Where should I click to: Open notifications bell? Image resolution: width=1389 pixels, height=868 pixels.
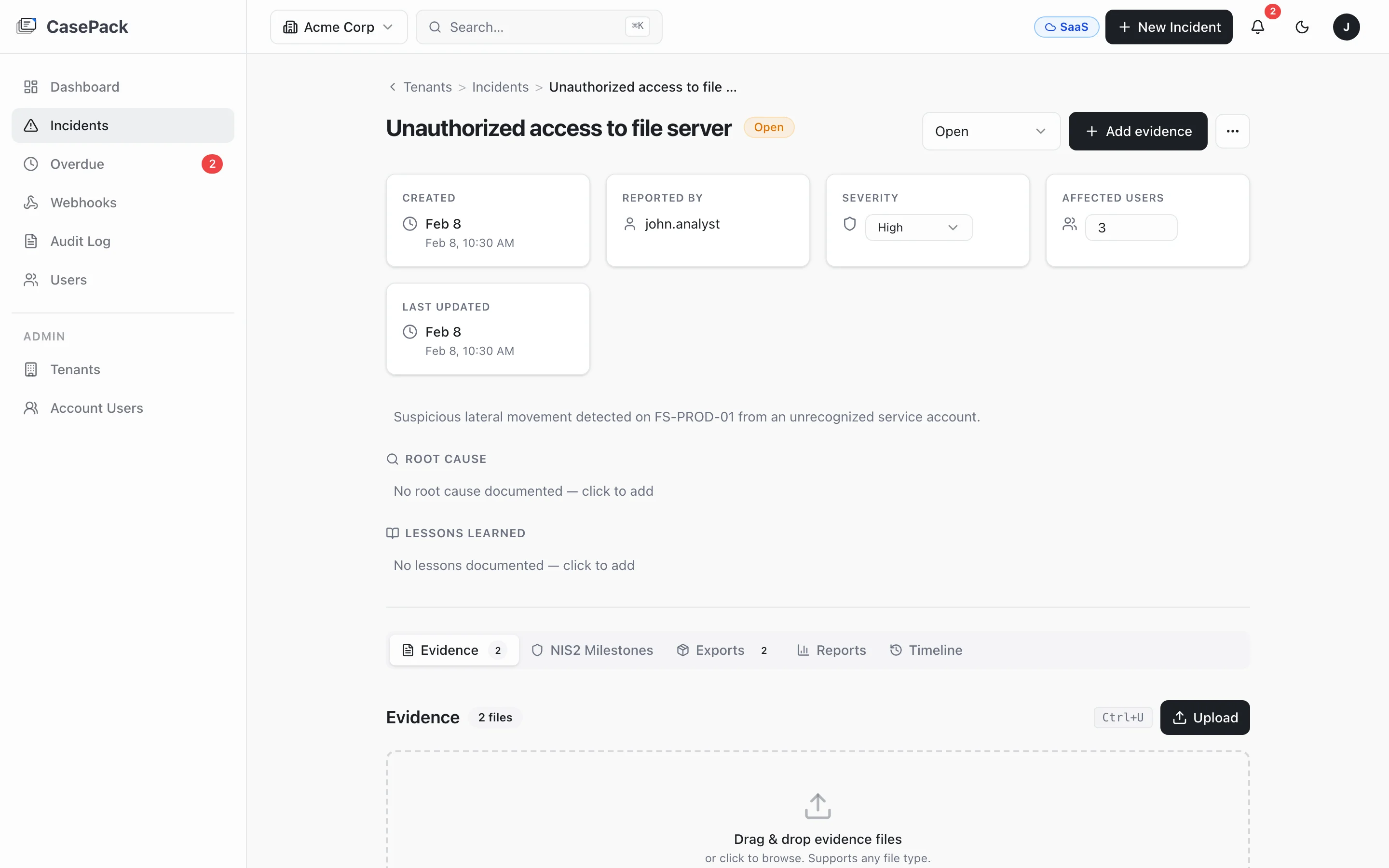1257,27
